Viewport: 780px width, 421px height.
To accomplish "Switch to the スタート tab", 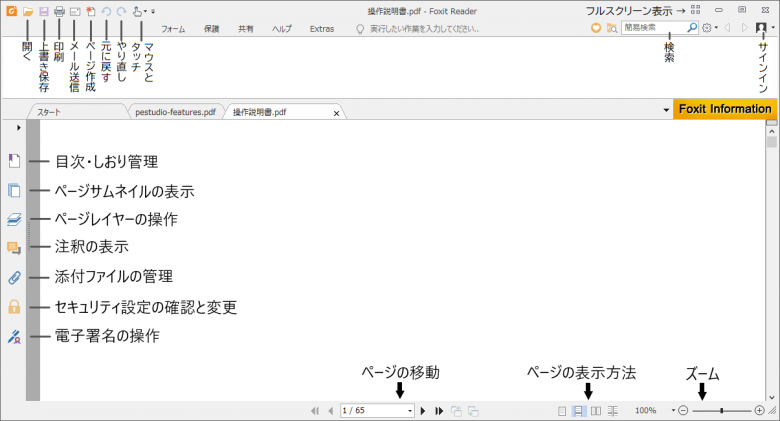I will point(77,112).
